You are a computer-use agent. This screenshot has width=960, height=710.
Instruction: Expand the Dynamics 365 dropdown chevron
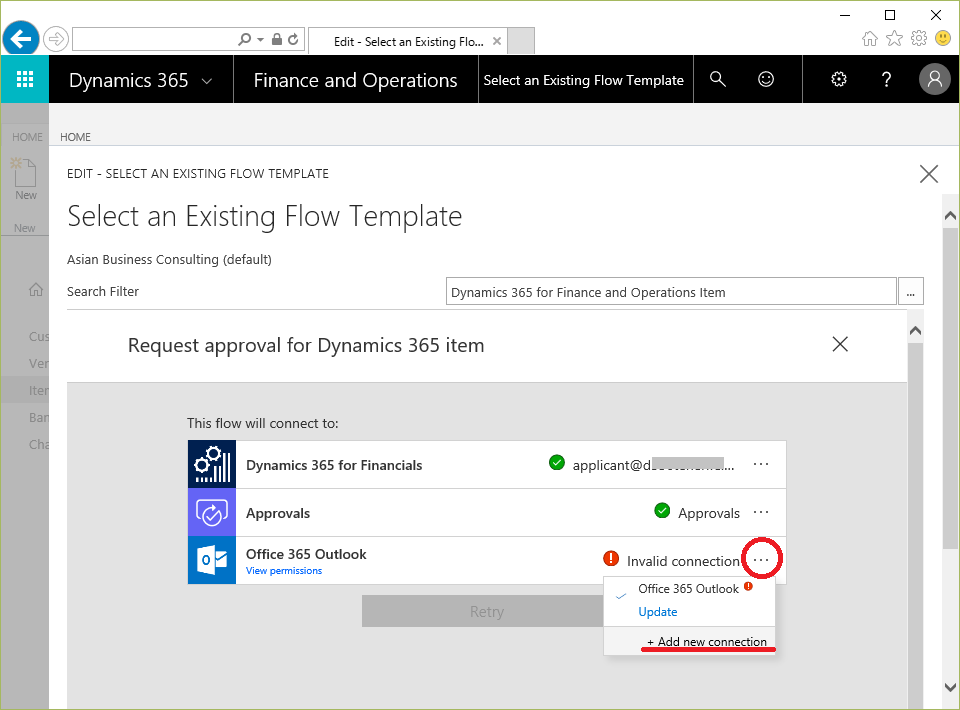tap(207, 81)
